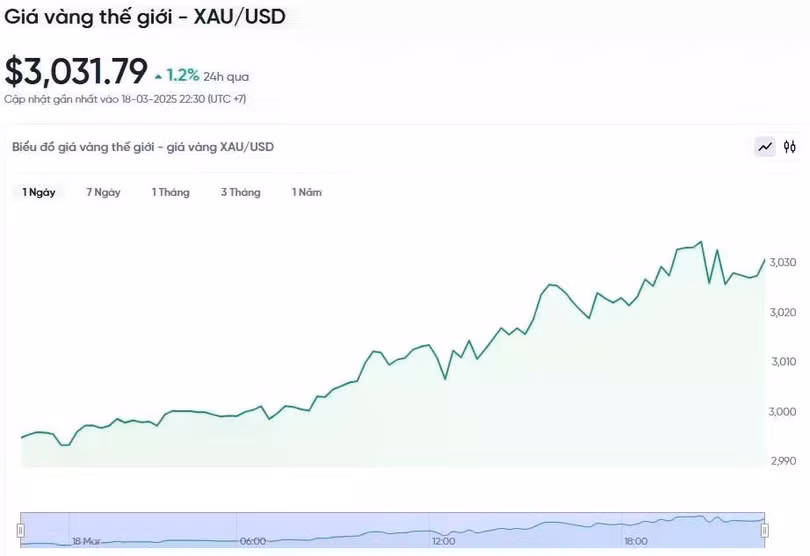Click the 3,000 y-axis price label
810x556 pixels.
pos(782,412)
